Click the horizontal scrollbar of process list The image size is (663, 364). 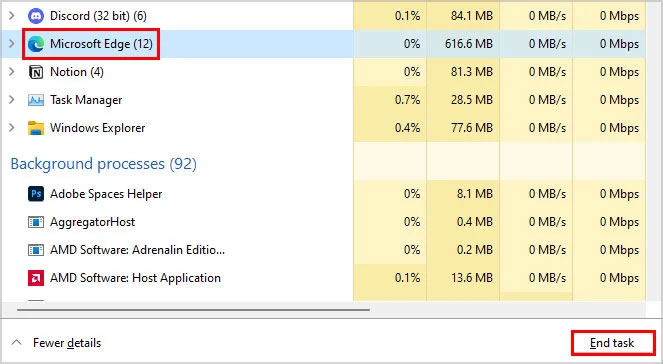point(193,309)
